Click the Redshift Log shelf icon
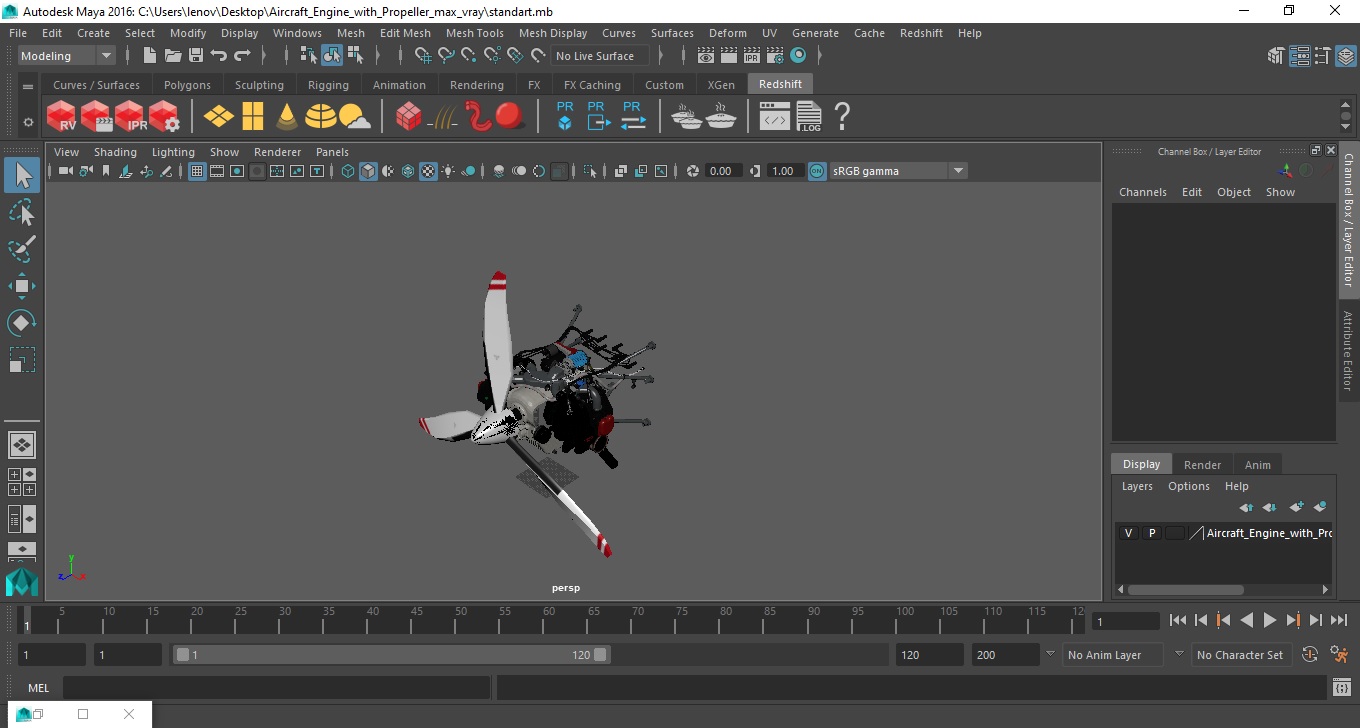The width and height of the screenshot is (1360, 728). point(809,117)
